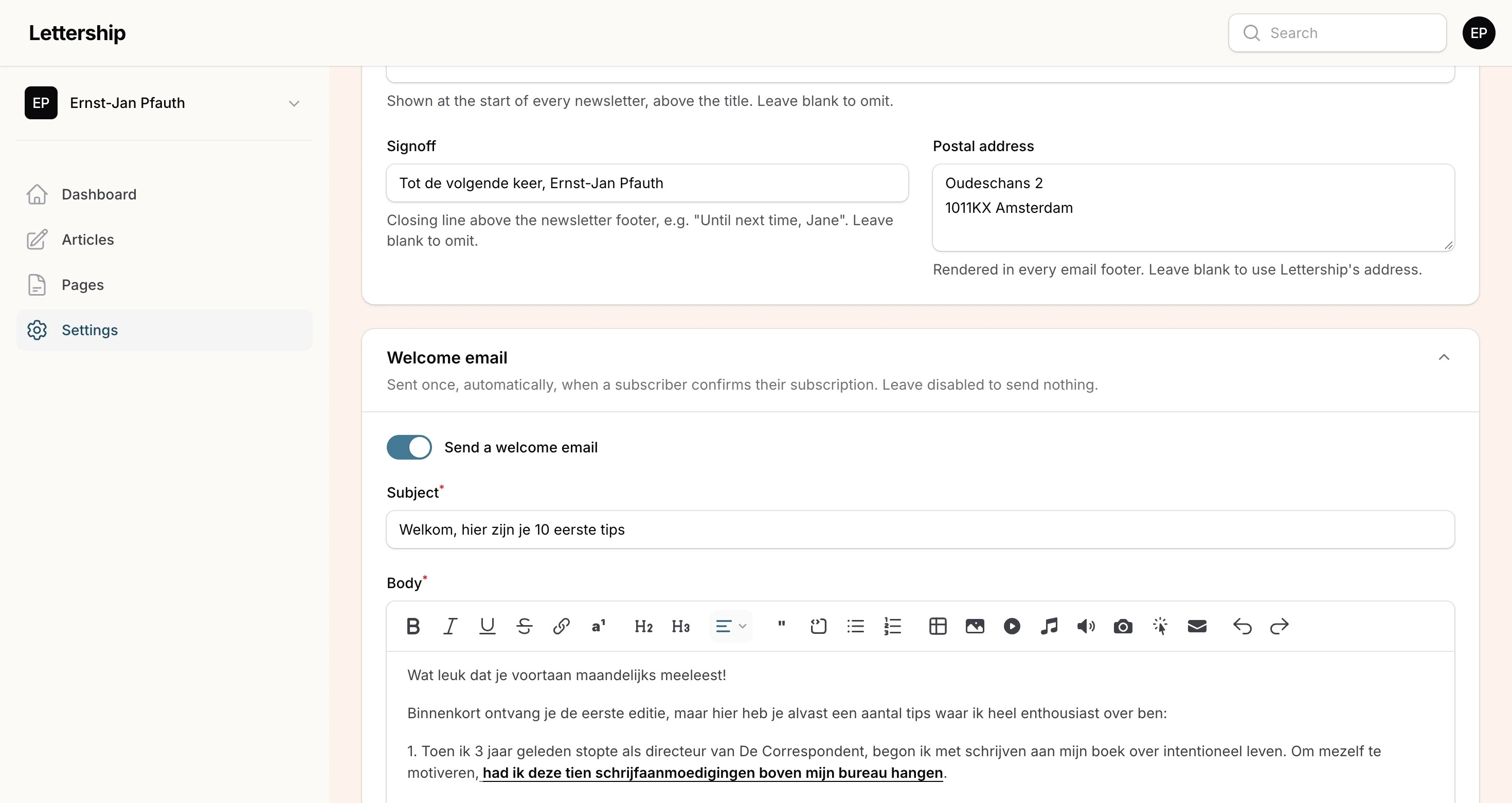Insert a video with the play icon
1512x803 pixels.
pos(1012,626)
